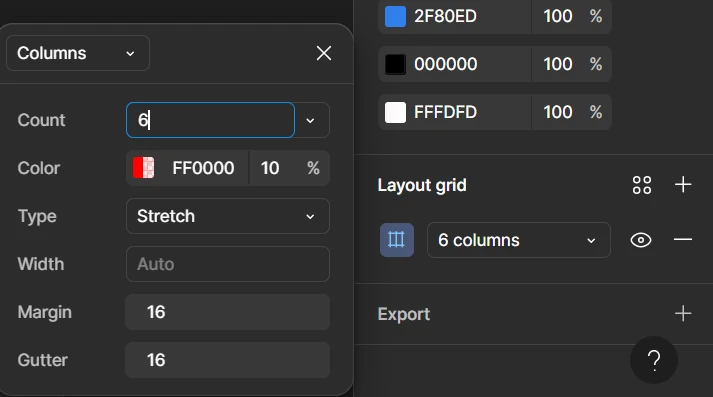This screenshot has height=397, width=713.
Task: Add an export setting
Action: point(683,313)
